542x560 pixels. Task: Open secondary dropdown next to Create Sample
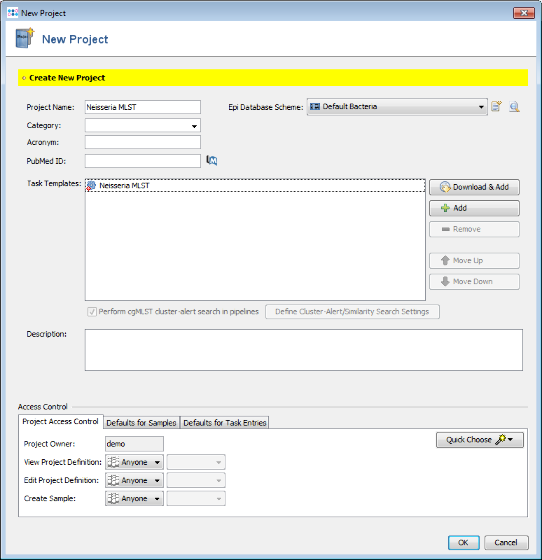pos(196,499)
